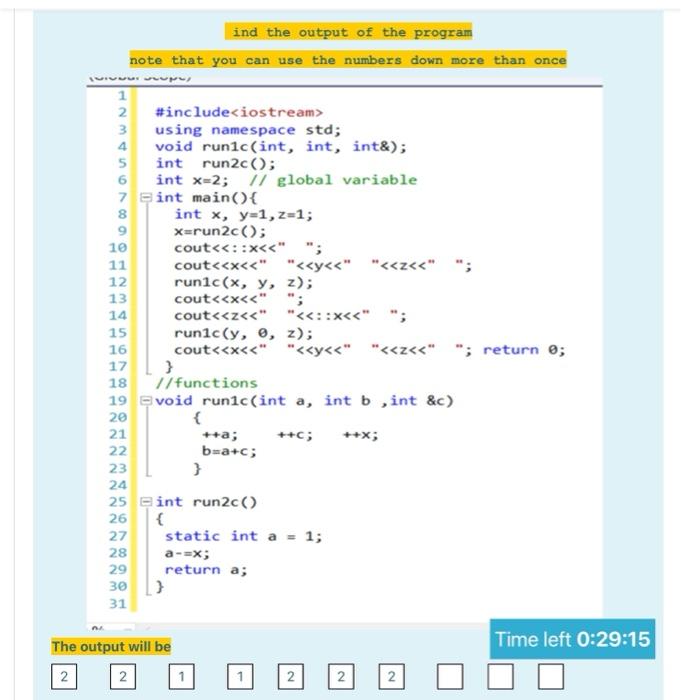This screenshot has height=700, width=681.
Task: Focus the sixth answer box
Action: click(341, 676)
